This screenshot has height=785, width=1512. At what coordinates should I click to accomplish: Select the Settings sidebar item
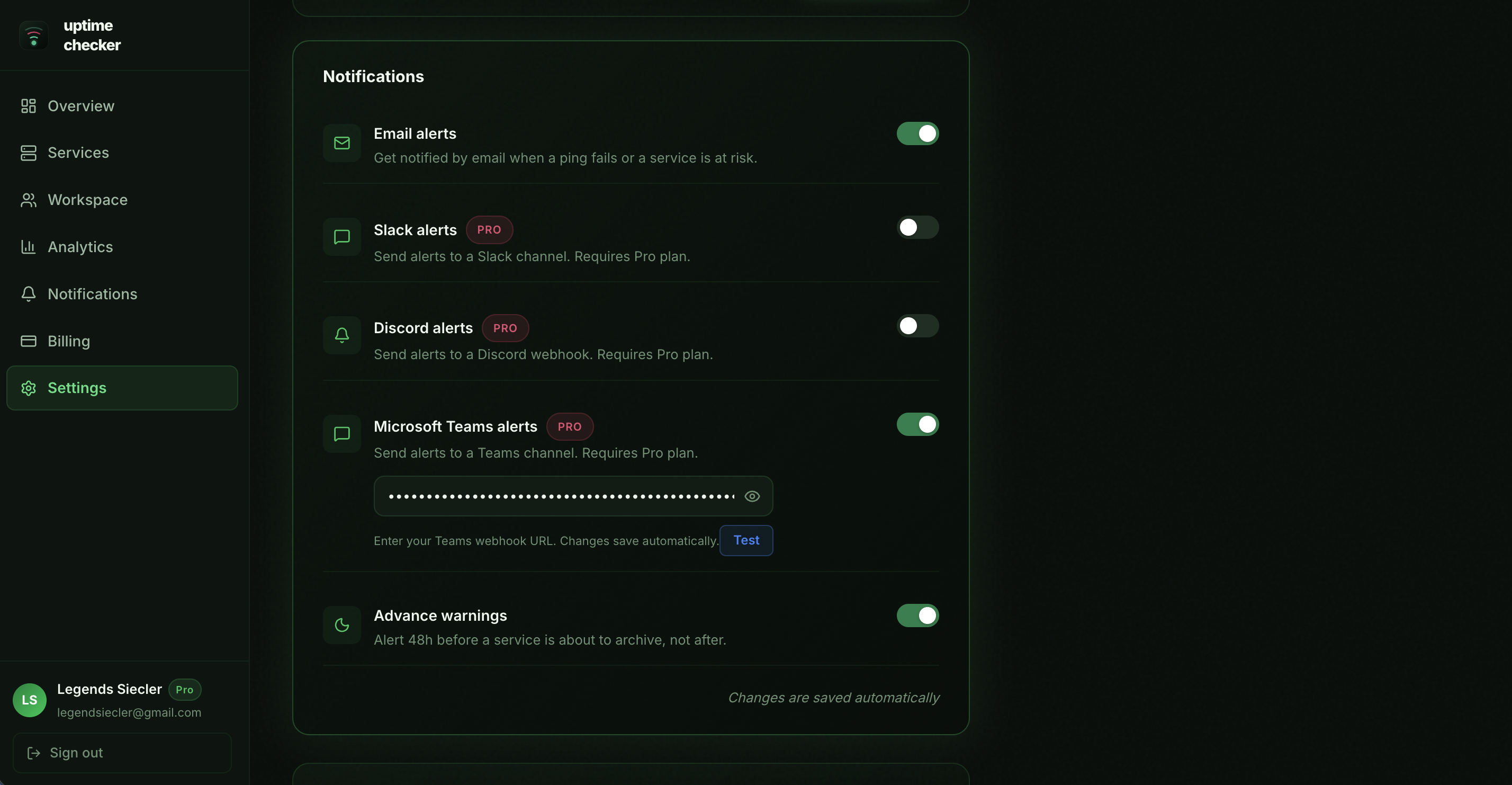[x=122, y=388]
